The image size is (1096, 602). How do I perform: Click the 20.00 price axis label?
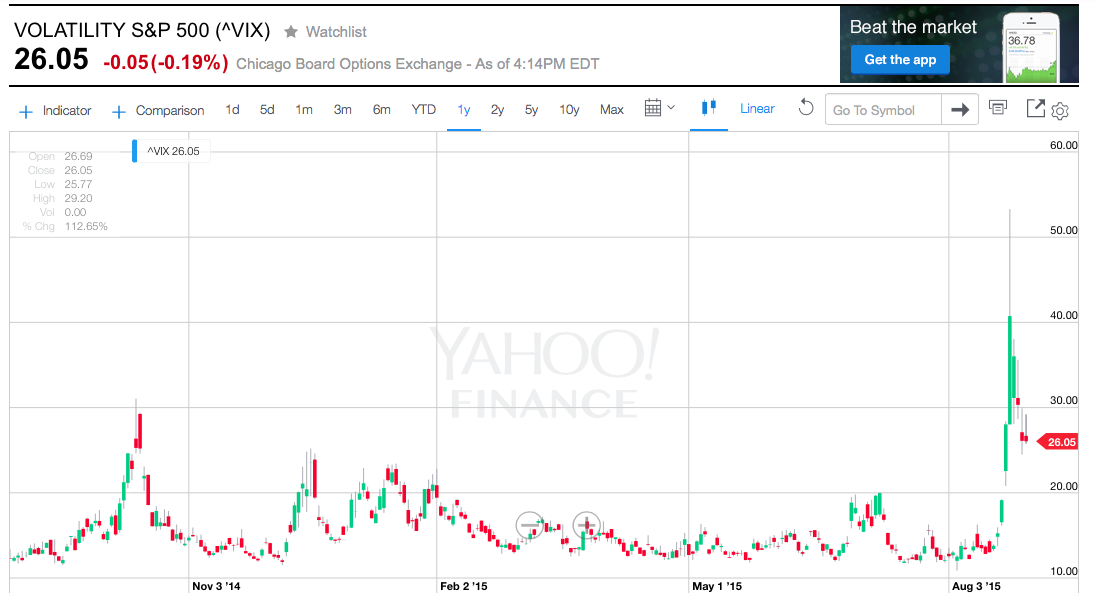1063,486
